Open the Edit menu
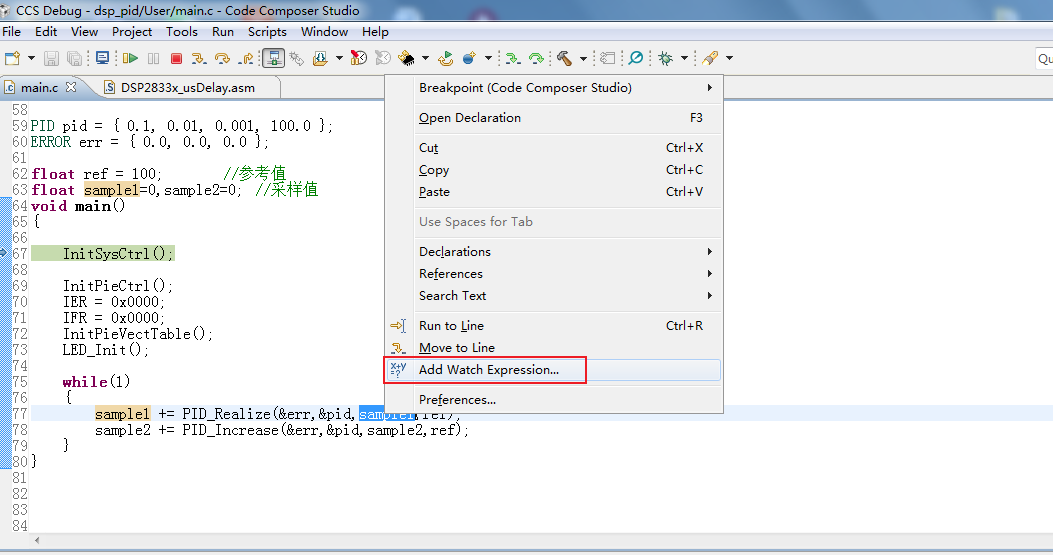1053x555 pixels. point(46,32)
